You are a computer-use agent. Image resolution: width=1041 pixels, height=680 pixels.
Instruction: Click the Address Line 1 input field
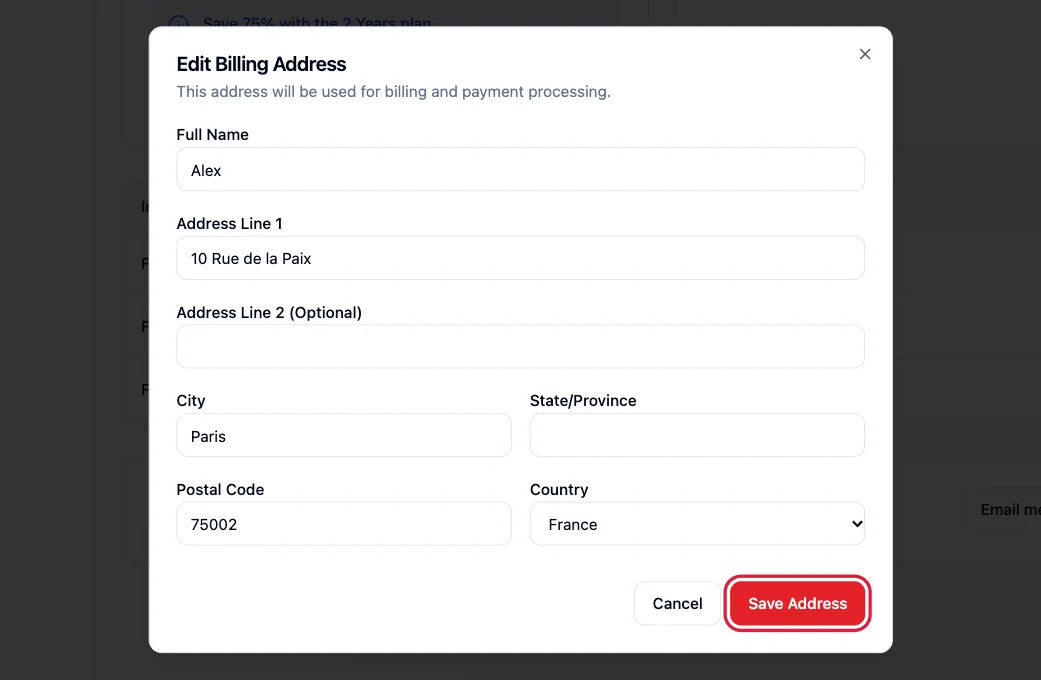tap(520, 258)
